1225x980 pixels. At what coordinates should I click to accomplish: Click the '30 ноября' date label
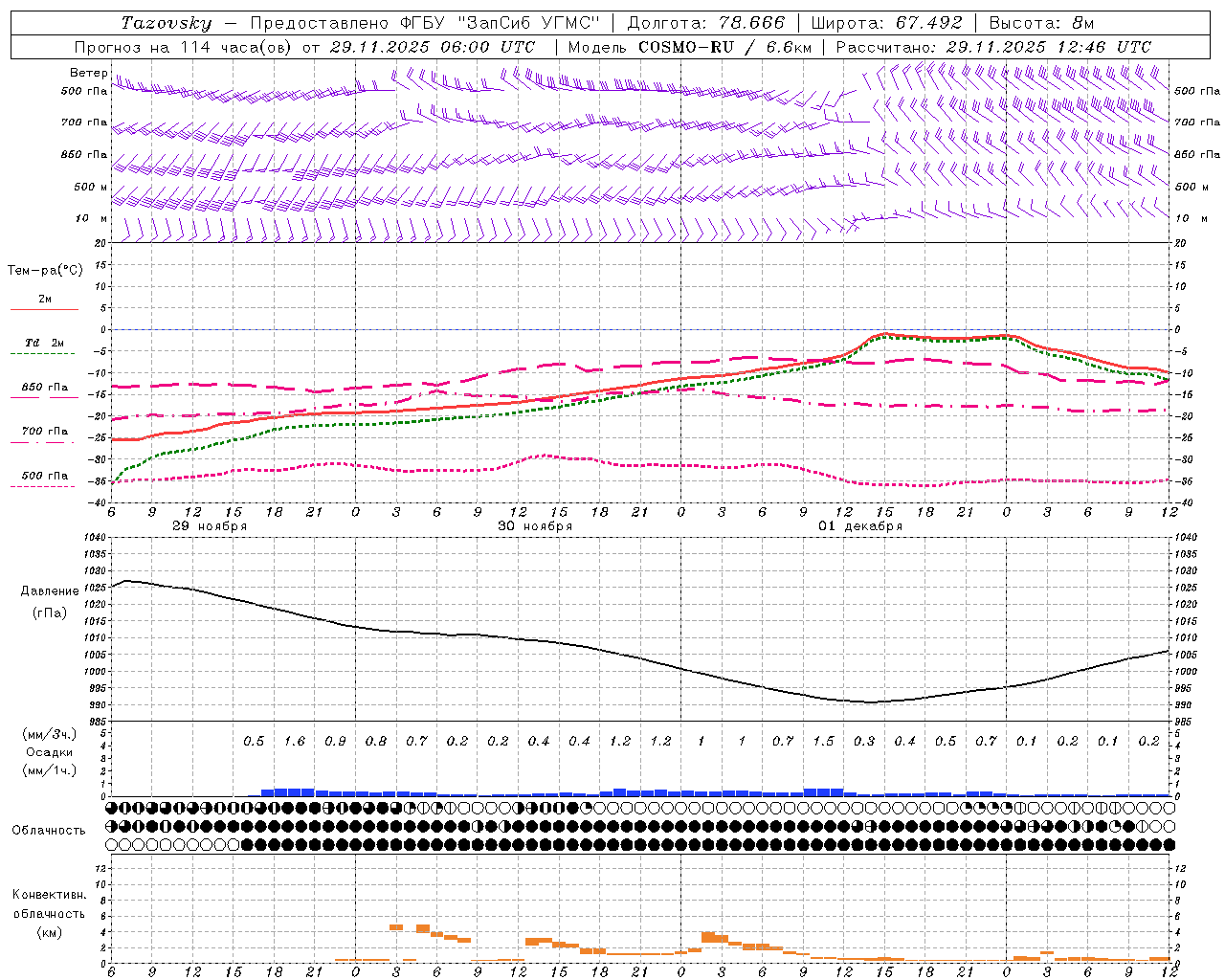click(535, 526)
